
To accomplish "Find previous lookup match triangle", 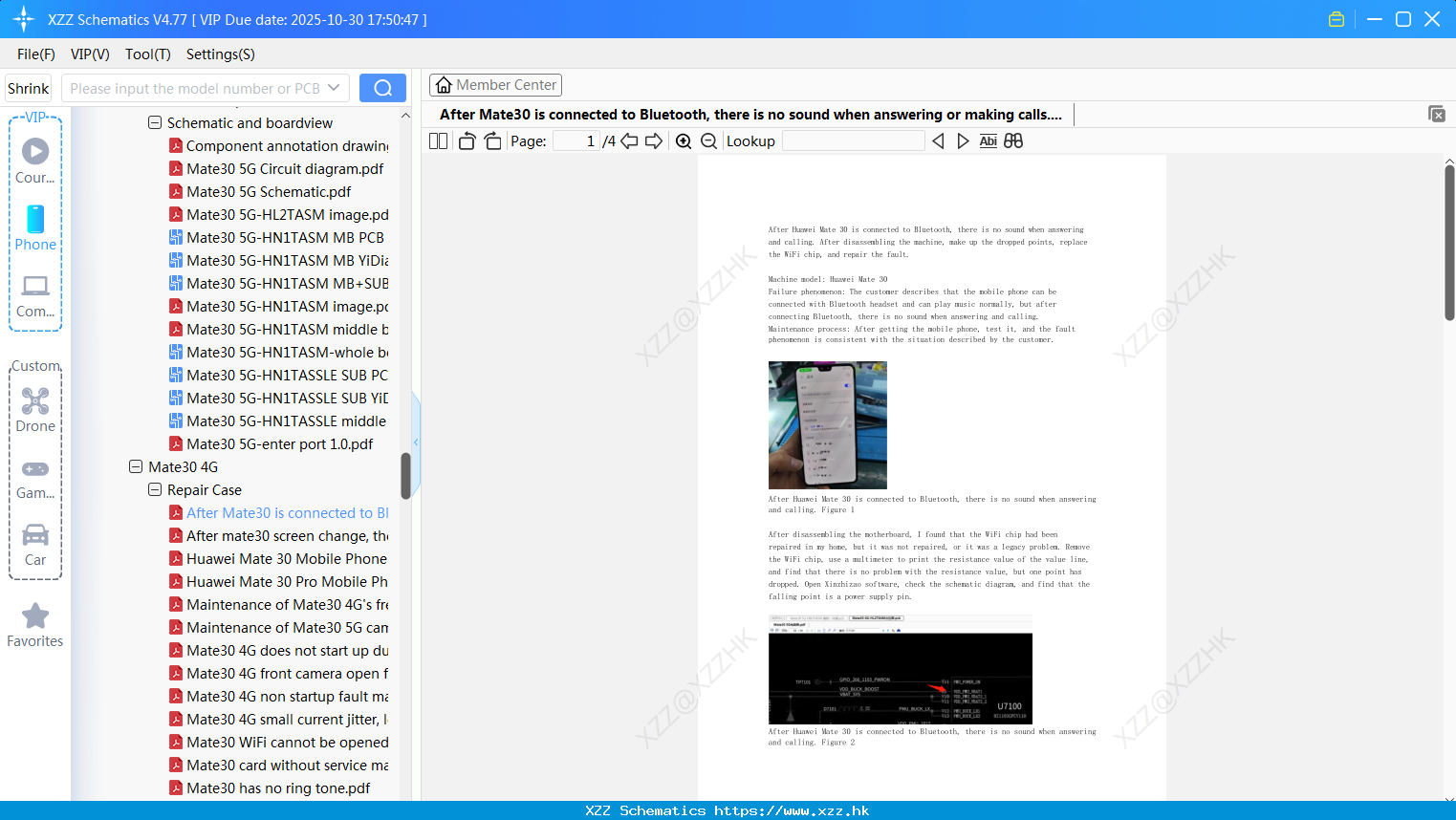I will point(938,141).
